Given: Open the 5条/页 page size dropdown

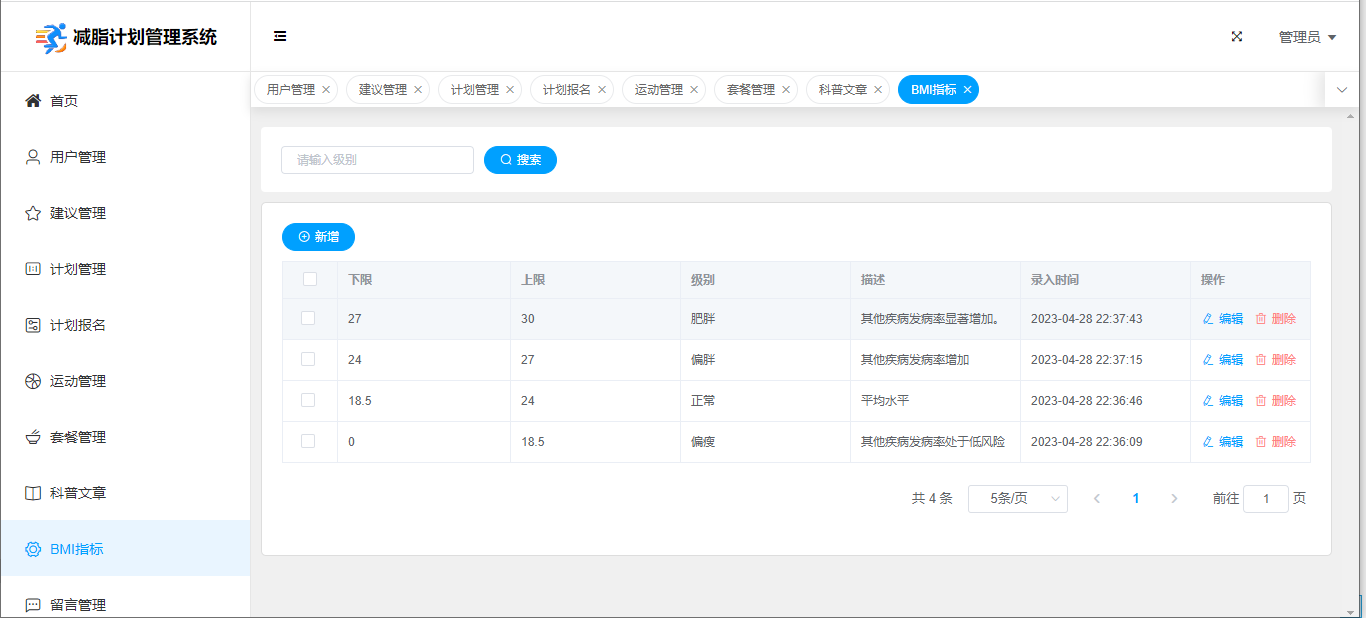Looking at the screenshot, I should tap(1017, 499).
